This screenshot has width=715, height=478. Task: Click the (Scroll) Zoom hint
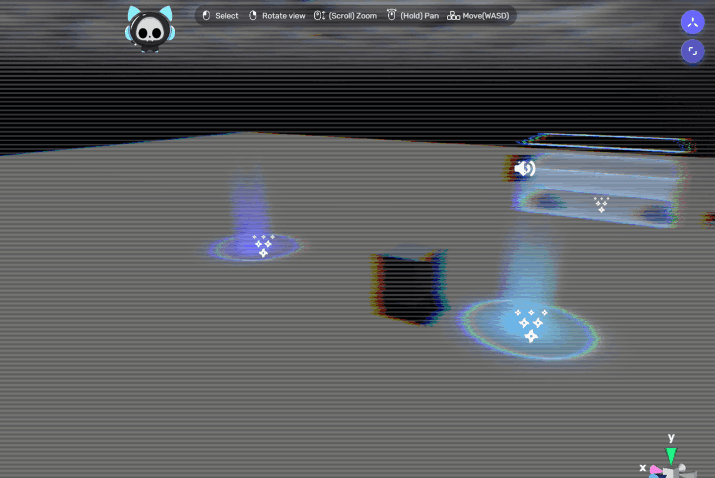[345, 16]
